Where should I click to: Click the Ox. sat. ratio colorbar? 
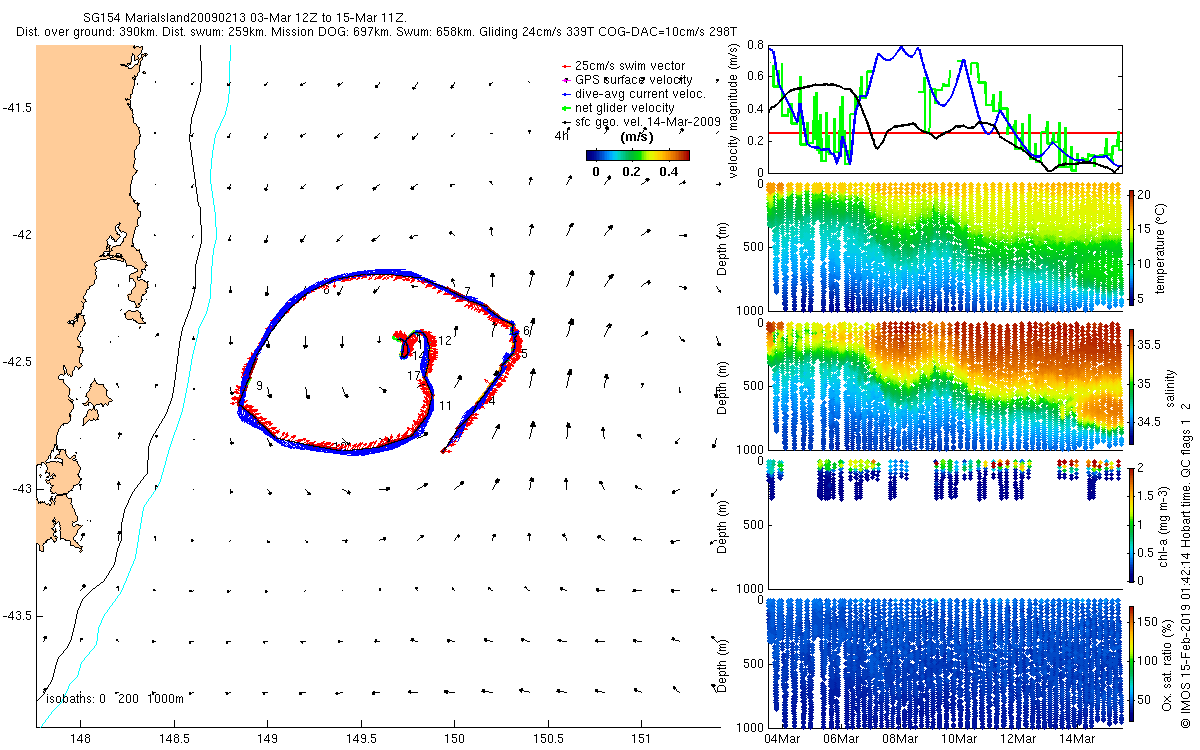(x=1131, y=664)
